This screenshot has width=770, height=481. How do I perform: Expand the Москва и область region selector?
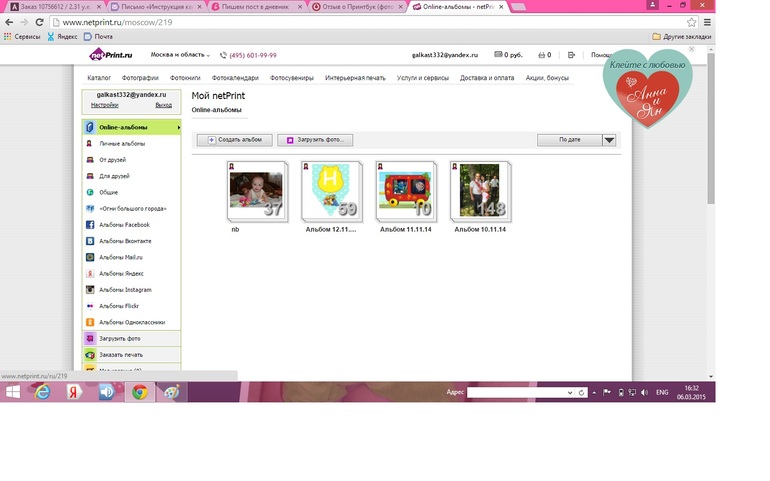(180, 55)
